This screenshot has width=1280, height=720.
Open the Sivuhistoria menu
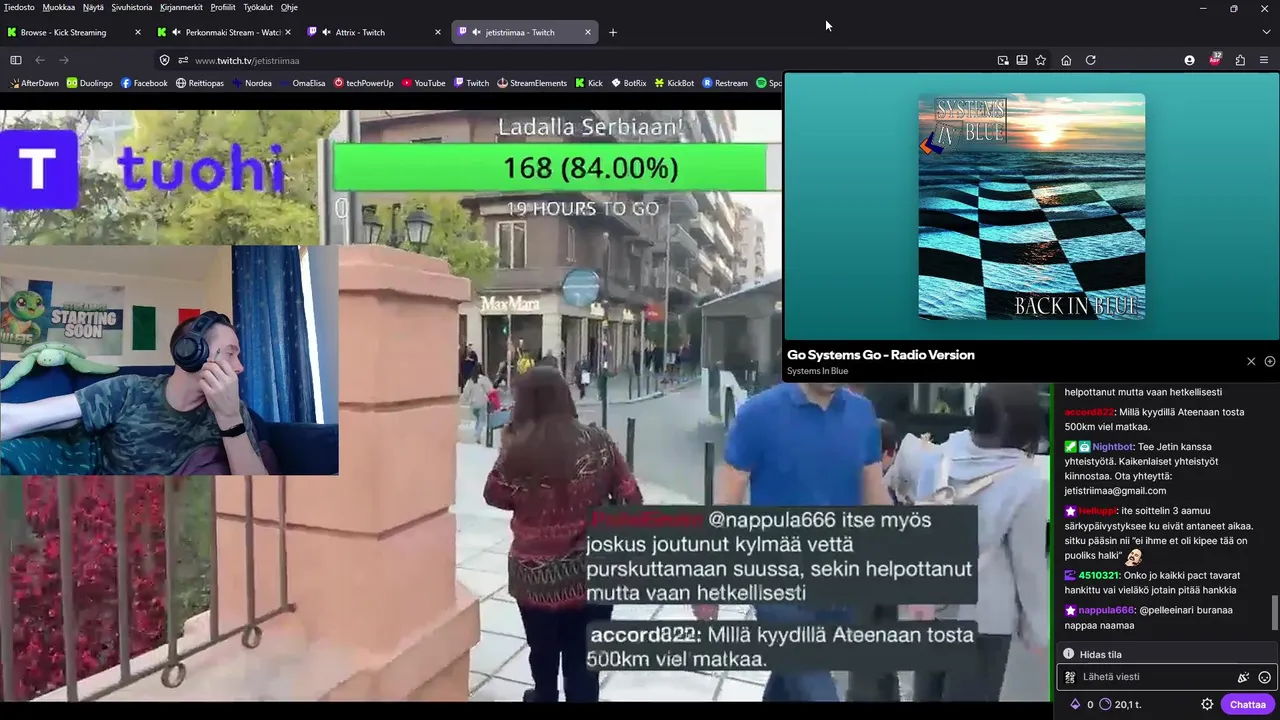pos(132,7)
